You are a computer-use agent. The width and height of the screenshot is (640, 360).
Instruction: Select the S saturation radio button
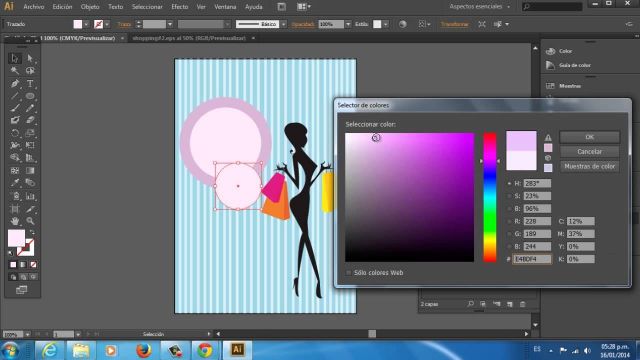coord(509,196)
